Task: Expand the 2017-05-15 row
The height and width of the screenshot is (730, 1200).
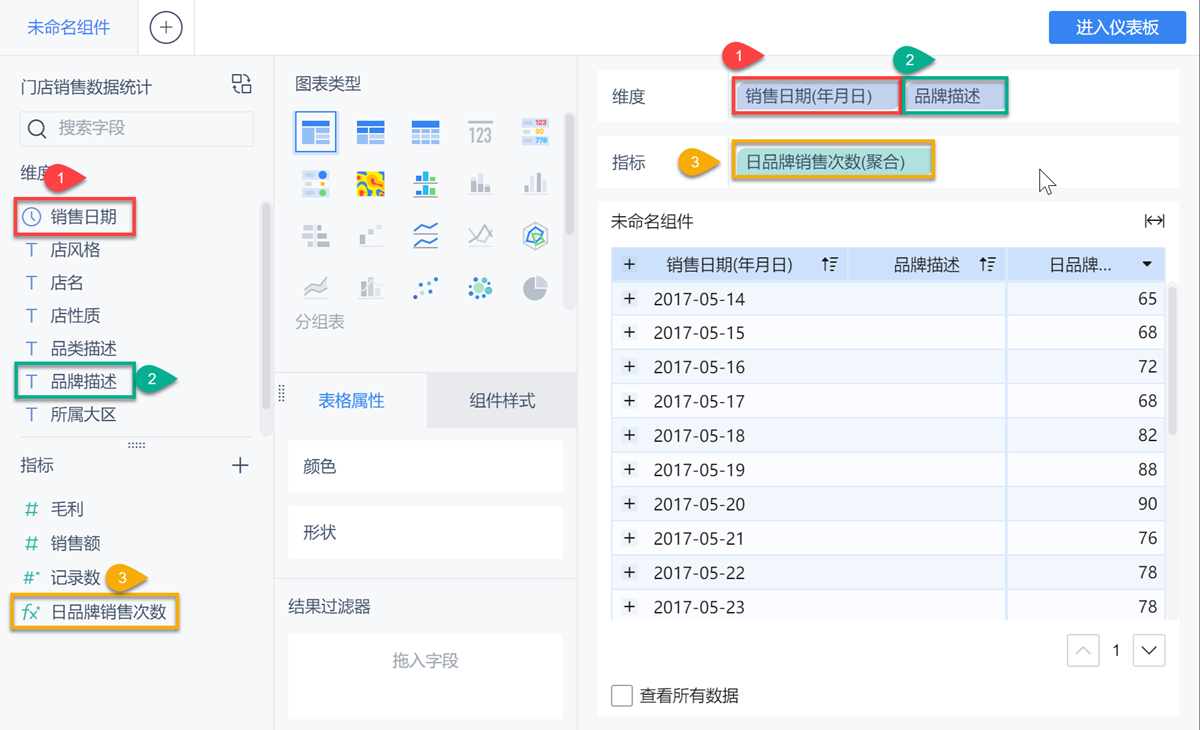Action: click(x=629, y=332)
